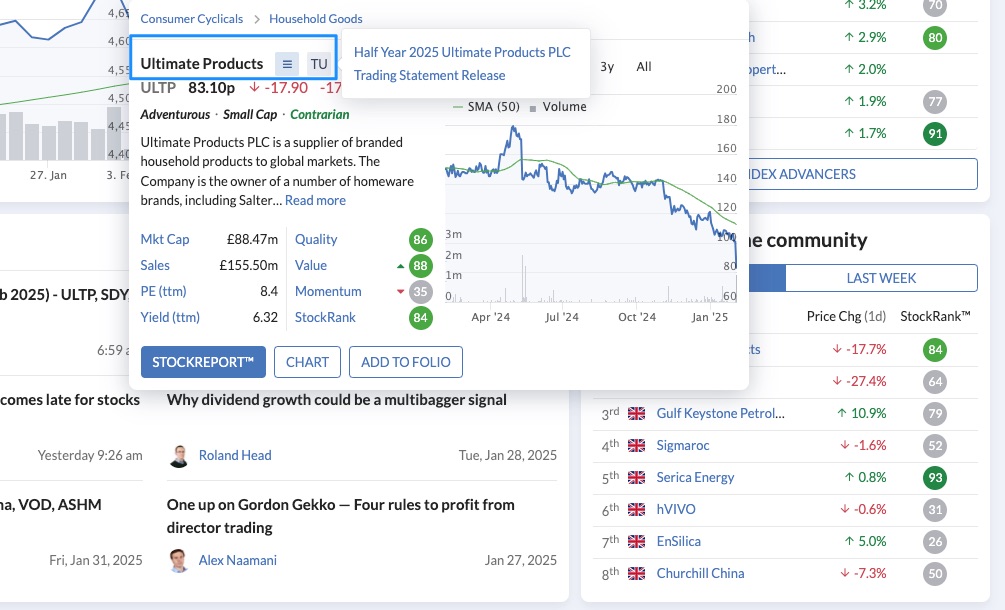Click the UK flag beside Gulf Keystone Petrol
Image resolution: width=1005 pixels, height=610 pixels.
tap(636, 413)
